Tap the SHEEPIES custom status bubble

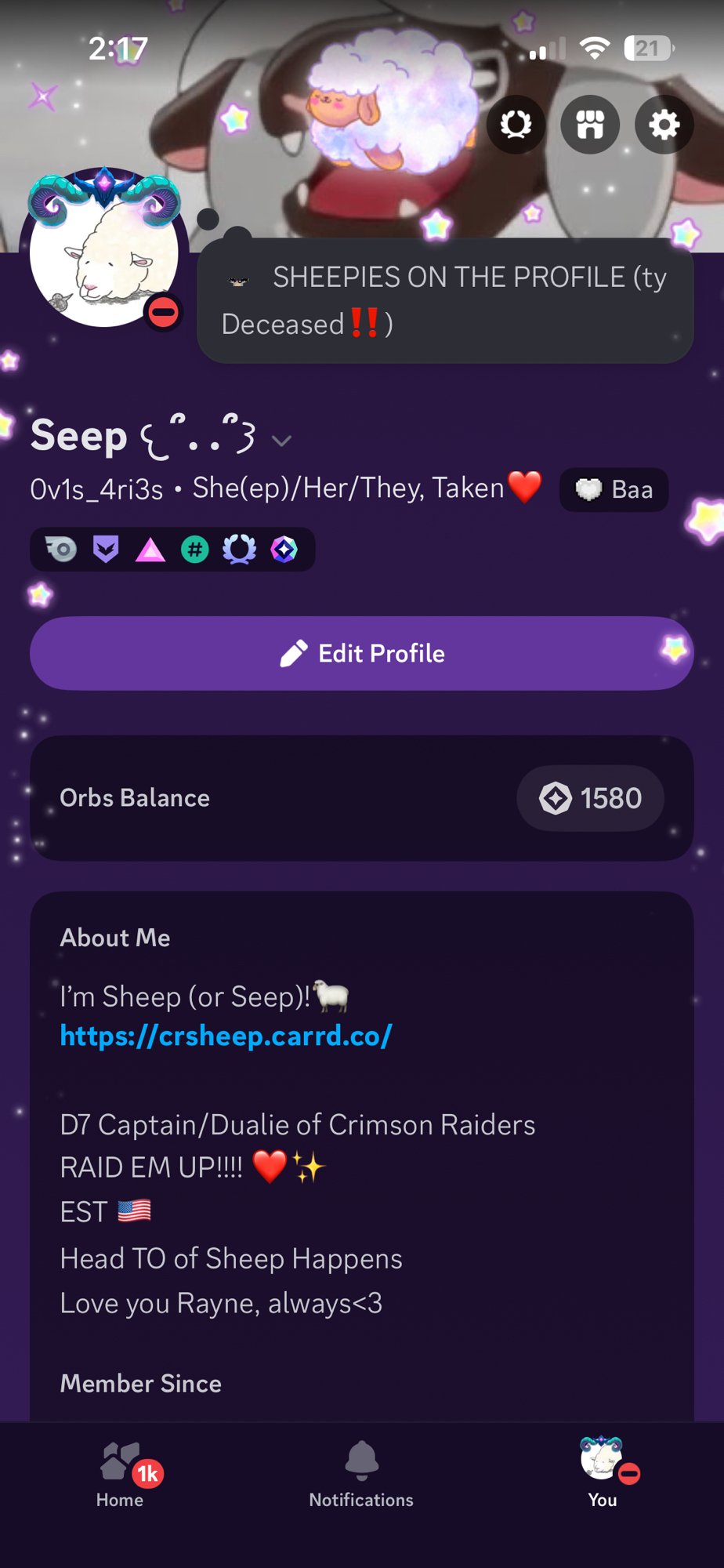click(x=444, y=300)
